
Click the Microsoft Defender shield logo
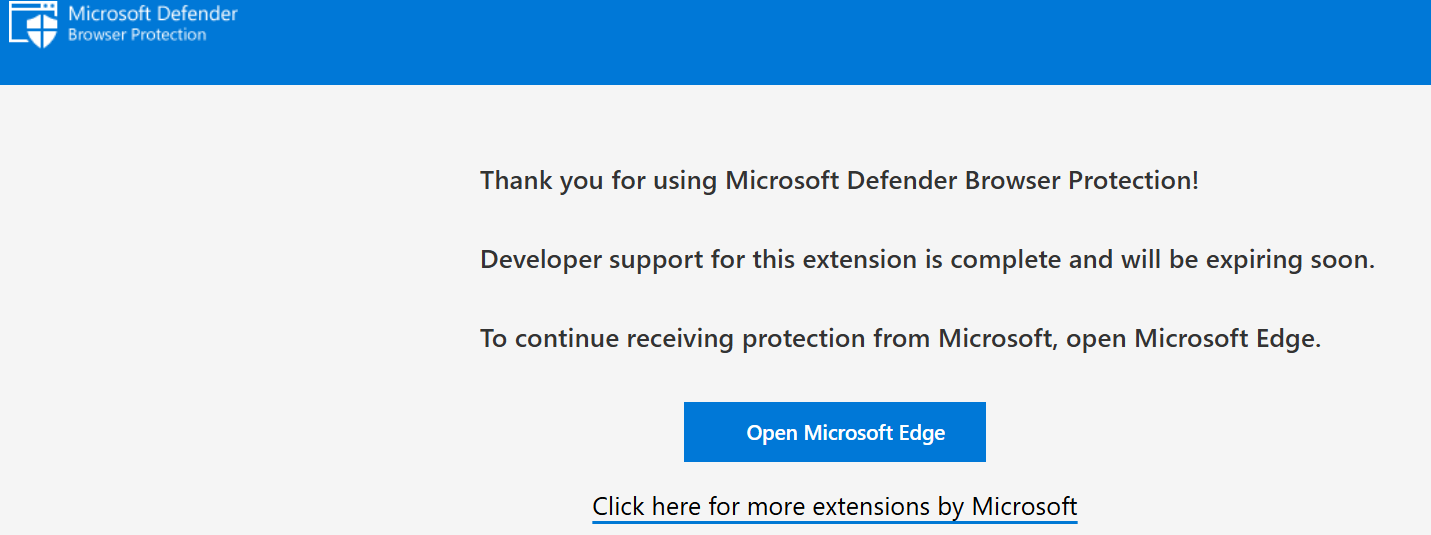40,30
